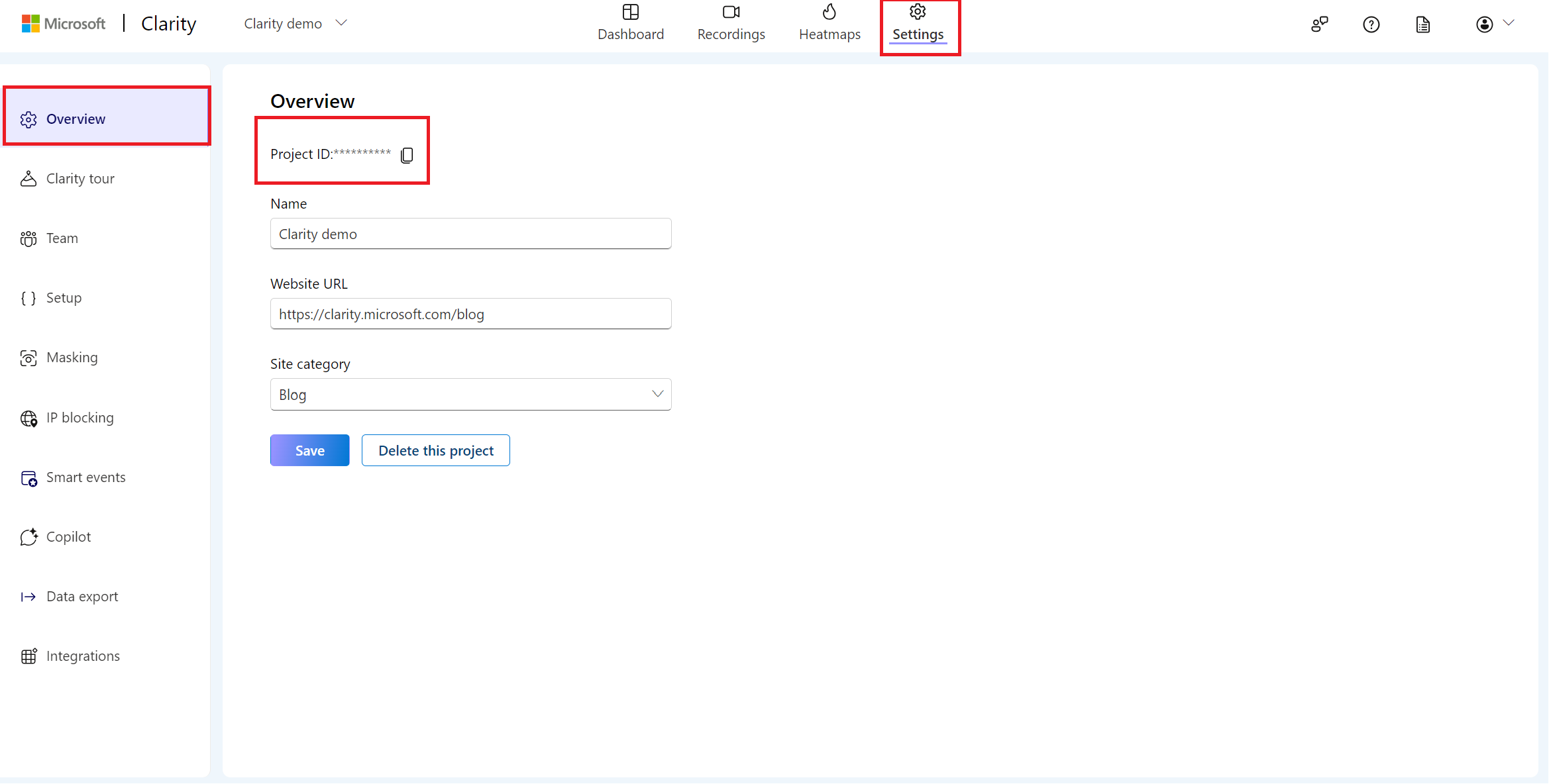Click the Integrations sidebar navigation item
The height and width of the screenshot is (784, 1549).
pyautogui.click(x=82, y=655)
